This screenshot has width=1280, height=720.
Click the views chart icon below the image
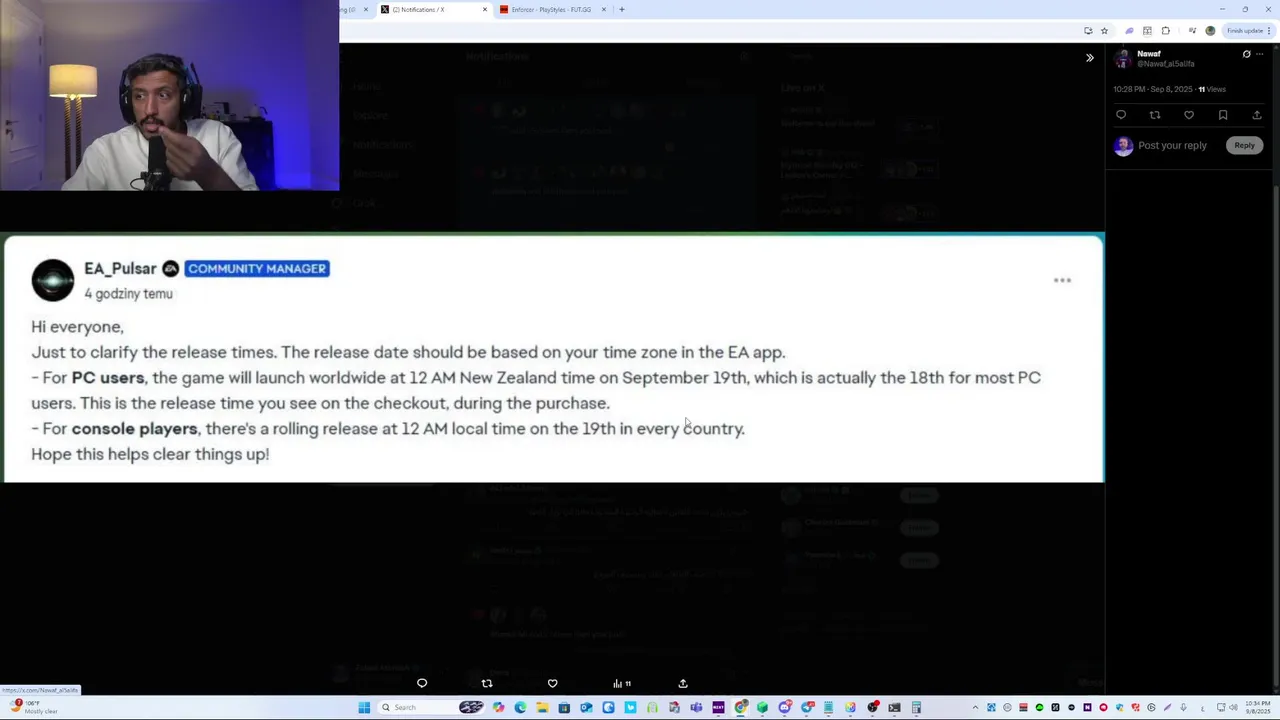[x=621, y=683]
